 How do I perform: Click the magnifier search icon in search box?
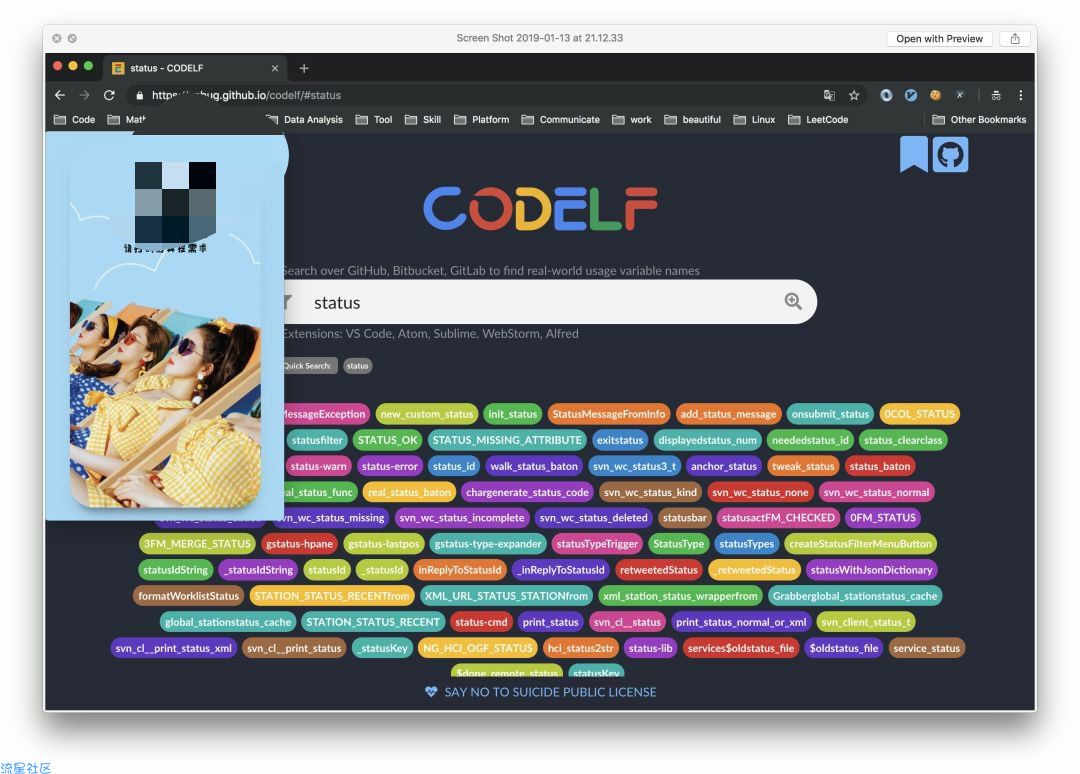tap(793, 301)
